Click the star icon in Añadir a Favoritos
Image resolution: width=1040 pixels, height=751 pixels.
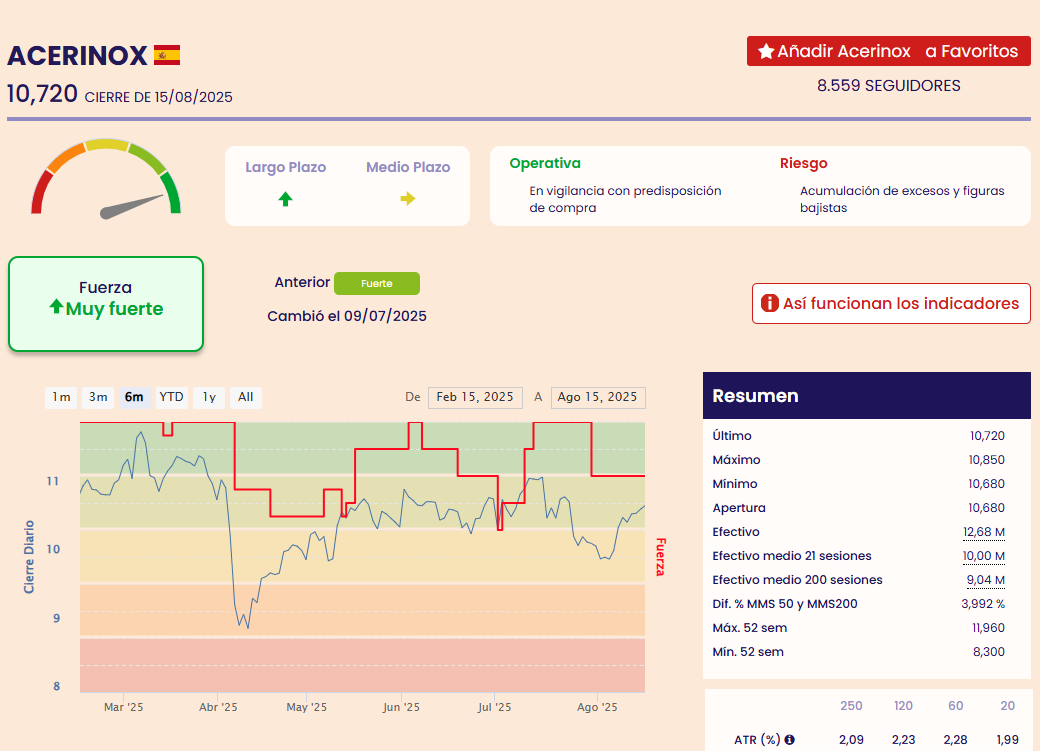point(766,51)
